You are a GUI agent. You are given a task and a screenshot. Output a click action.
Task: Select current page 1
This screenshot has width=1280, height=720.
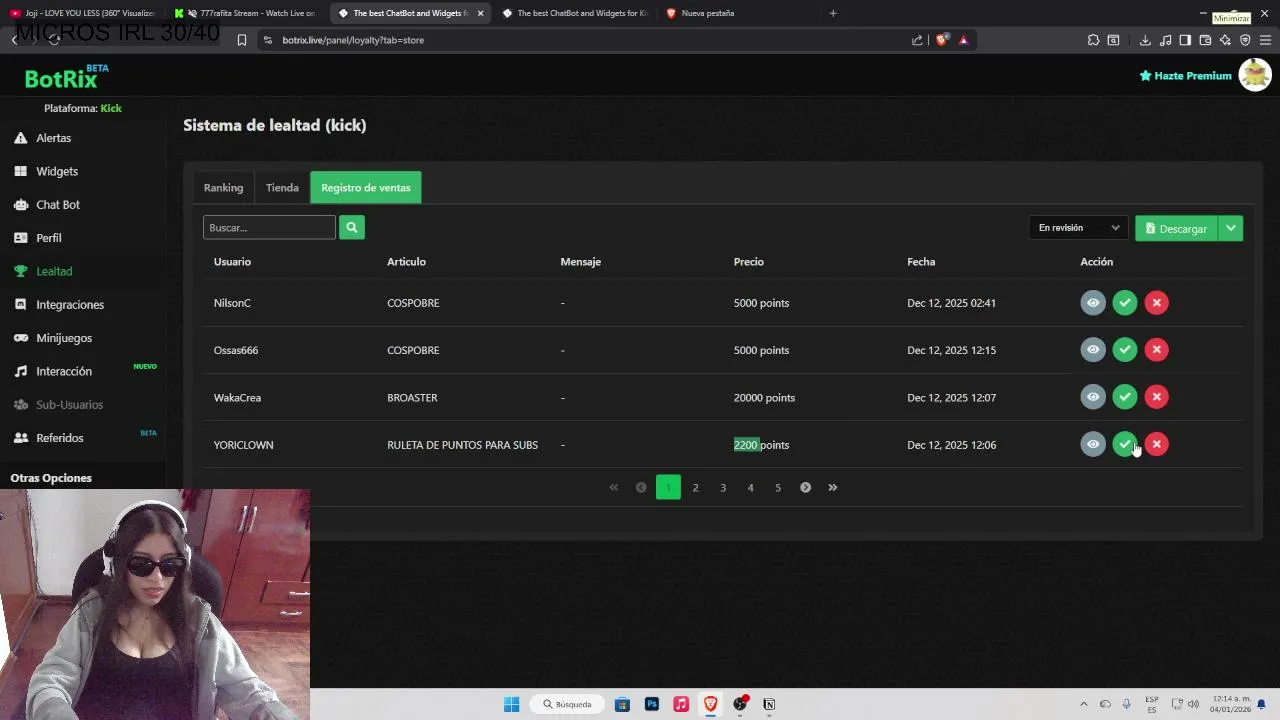tap(668, 487)
